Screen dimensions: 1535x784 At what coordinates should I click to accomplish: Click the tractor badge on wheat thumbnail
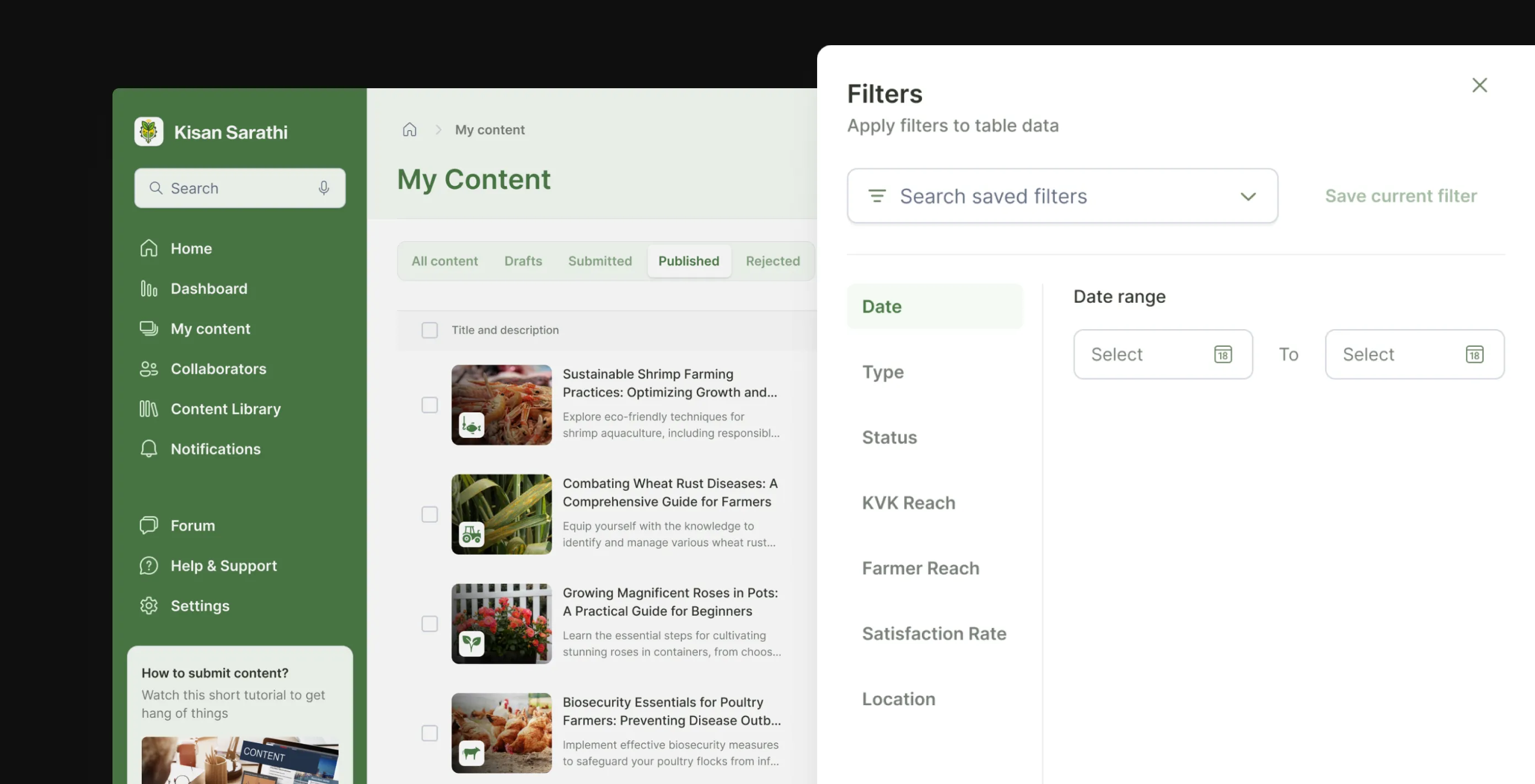(x=471, y=534)
